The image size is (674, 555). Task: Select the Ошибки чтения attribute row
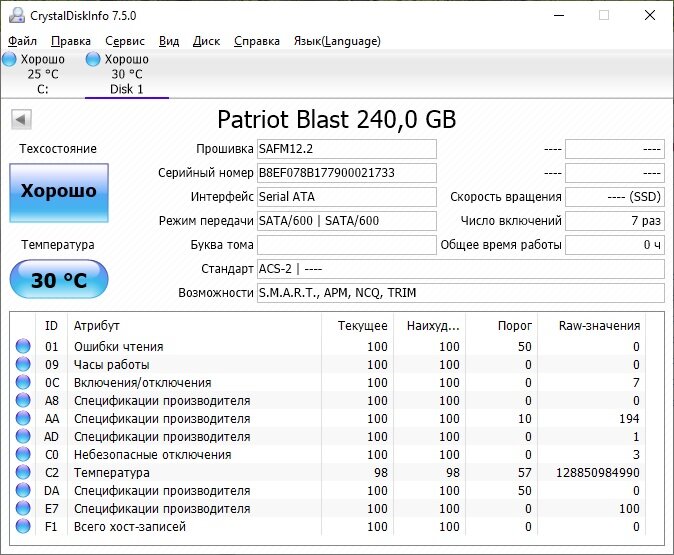click(x=328, y=346)
